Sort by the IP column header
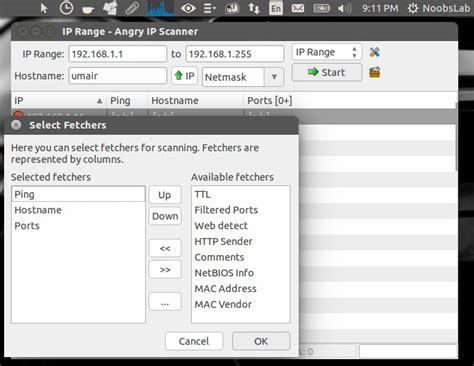 click(x=58, y=100)
